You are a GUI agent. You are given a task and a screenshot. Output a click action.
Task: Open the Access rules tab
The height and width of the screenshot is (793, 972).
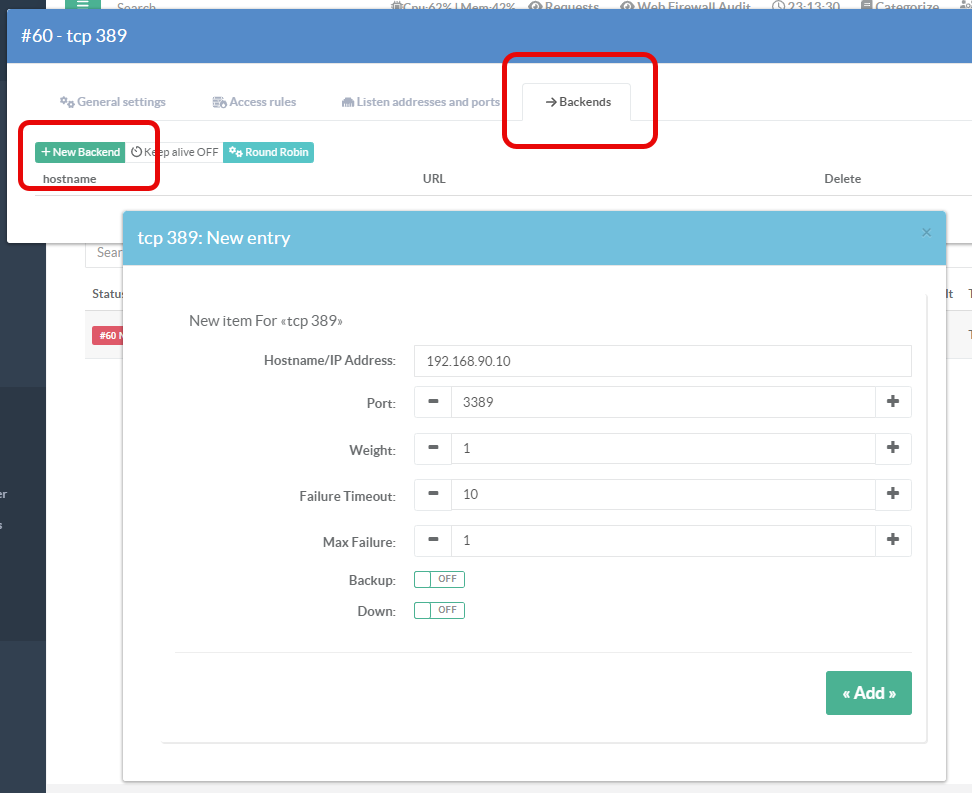click(254, 102)
